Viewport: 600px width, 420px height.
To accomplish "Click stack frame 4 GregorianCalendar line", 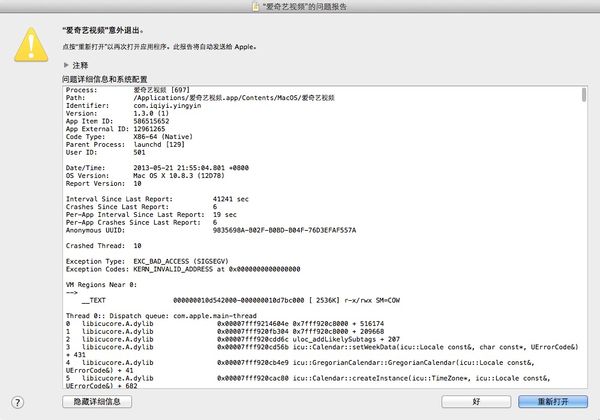I will (300, 366).
